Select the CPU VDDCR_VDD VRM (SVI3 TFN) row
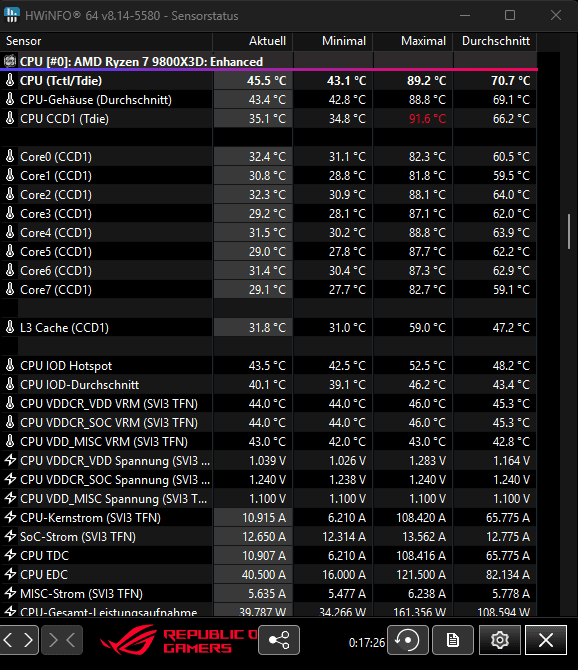This screenshot has width=578, height=670. click(268, 403)
